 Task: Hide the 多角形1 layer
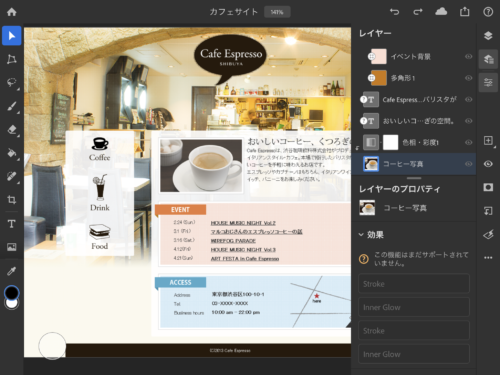[x=468, y=78]
